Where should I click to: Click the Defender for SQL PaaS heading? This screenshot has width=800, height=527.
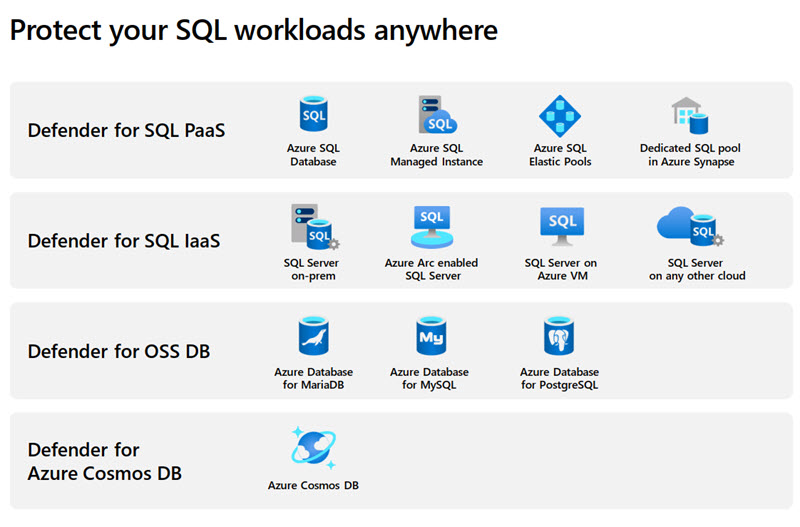(x=126, y=130)
